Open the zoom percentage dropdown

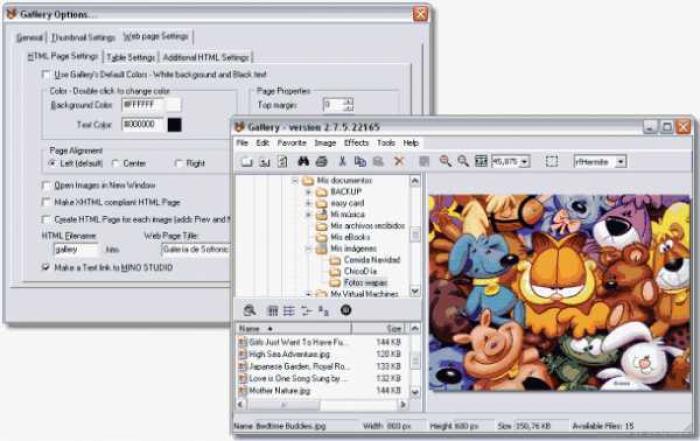525,162
